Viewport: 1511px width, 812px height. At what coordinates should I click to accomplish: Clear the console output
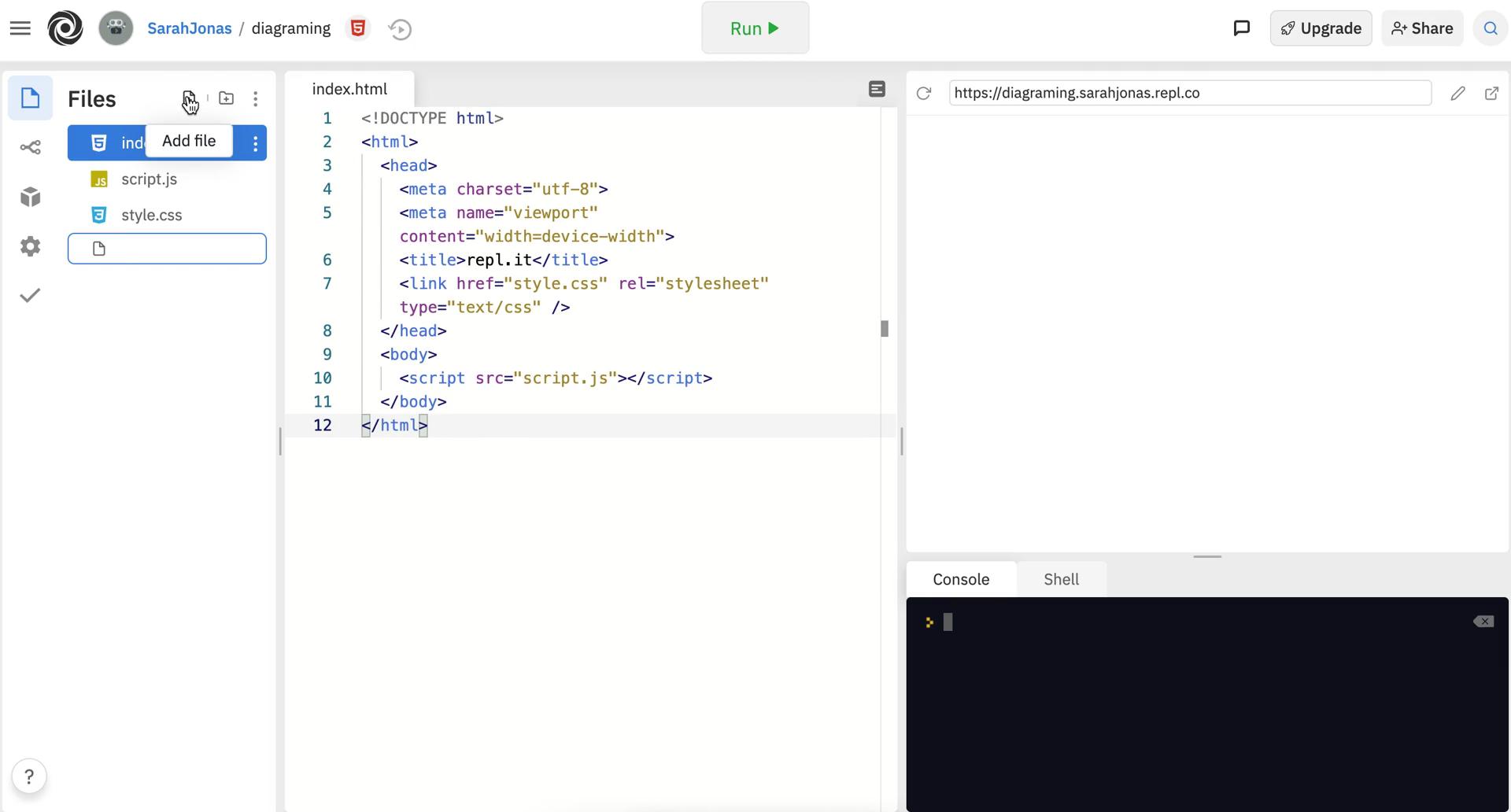pyautogui.click(x=1483, y=622)
